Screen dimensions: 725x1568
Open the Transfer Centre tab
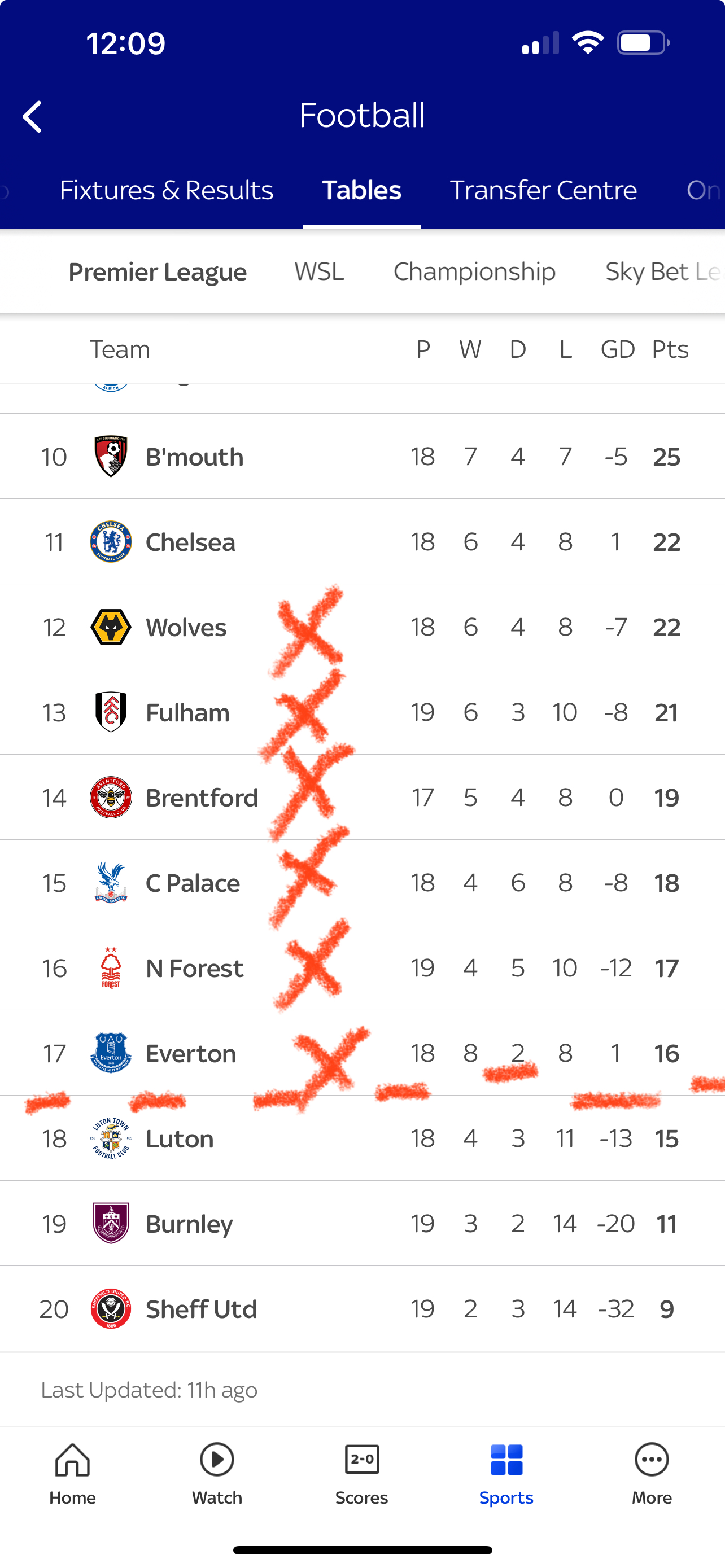[543, 191]
